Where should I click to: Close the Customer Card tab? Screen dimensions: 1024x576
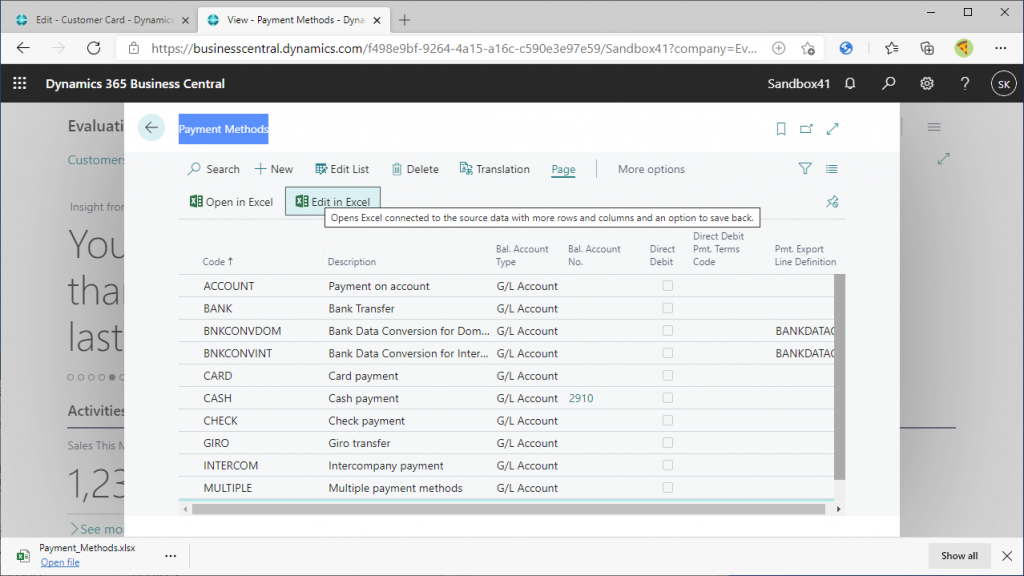(185, 20)
